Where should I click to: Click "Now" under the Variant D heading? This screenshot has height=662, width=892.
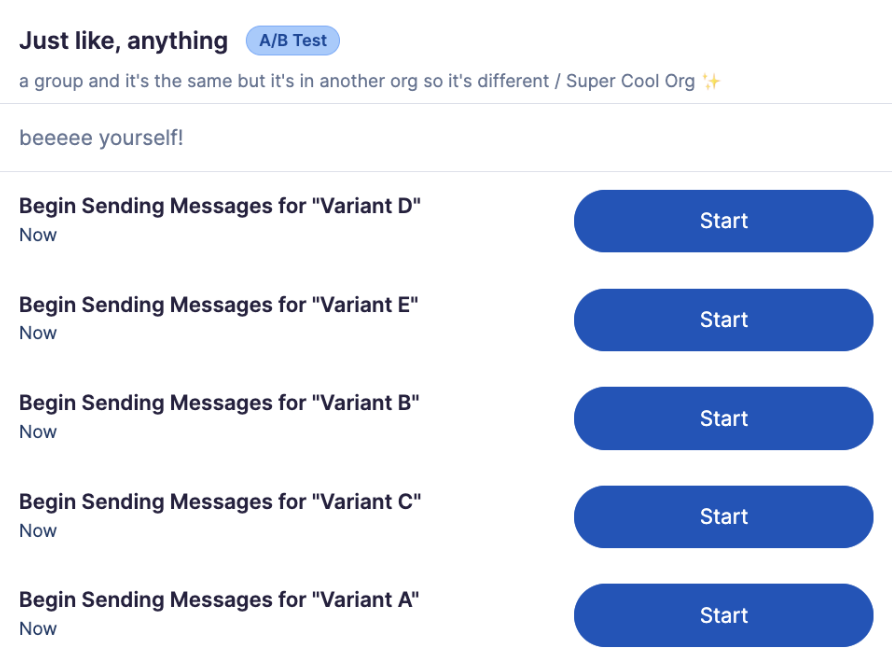click(38, 235)
